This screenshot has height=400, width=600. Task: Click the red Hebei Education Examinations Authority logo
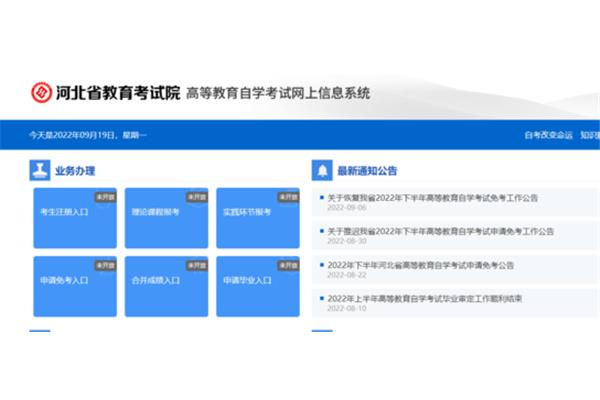pos(41,92)
